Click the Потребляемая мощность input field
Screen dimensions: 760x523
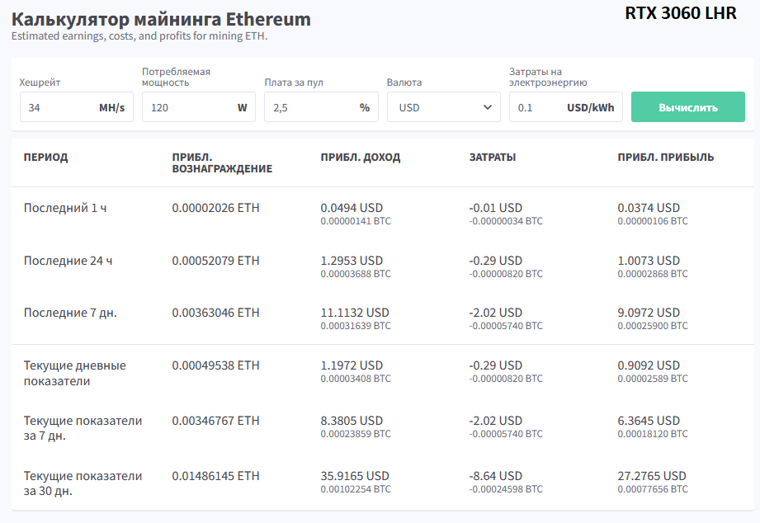pos(185,108)
